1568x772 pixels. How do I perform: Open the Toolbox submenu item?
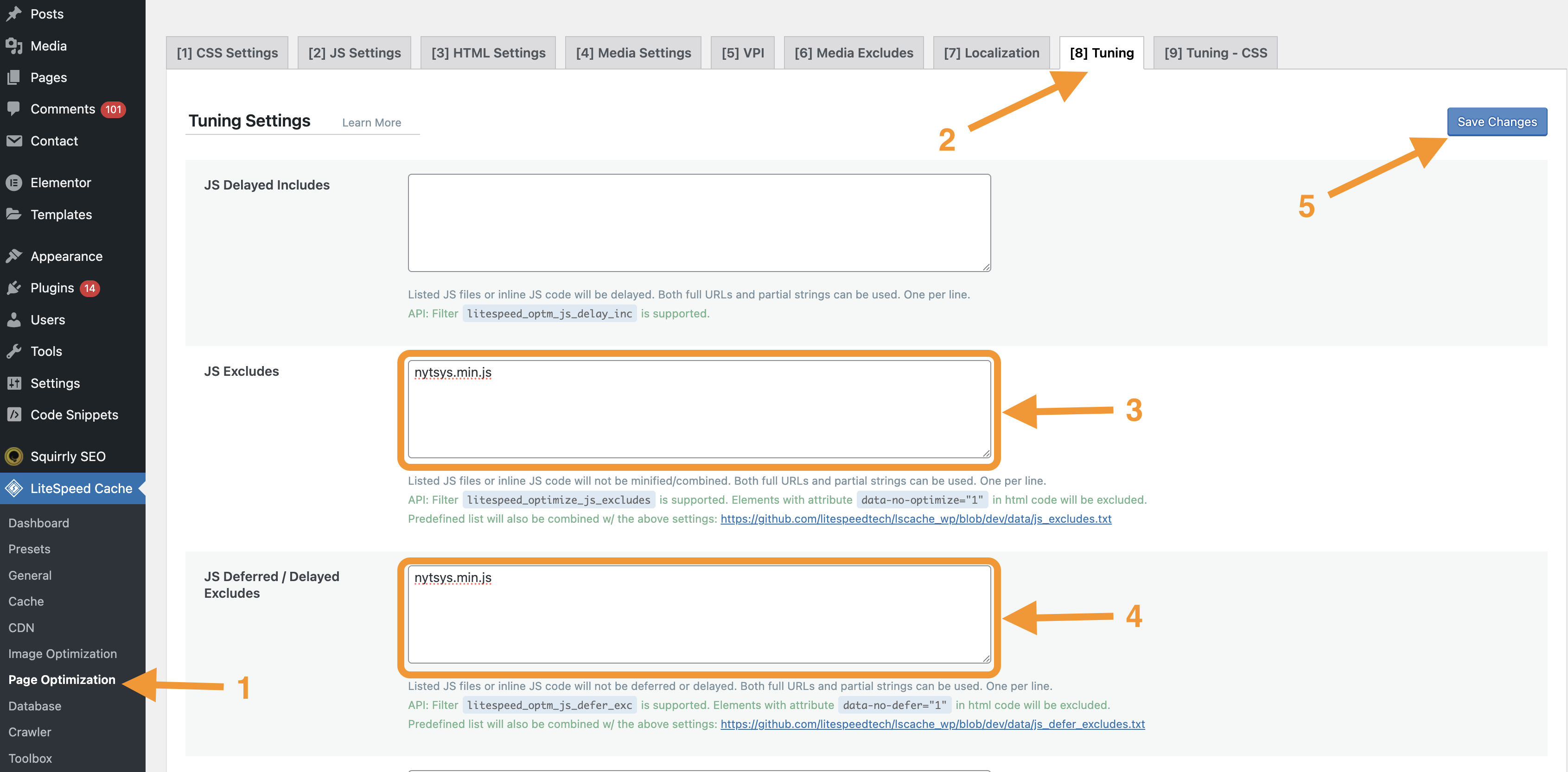31,758
